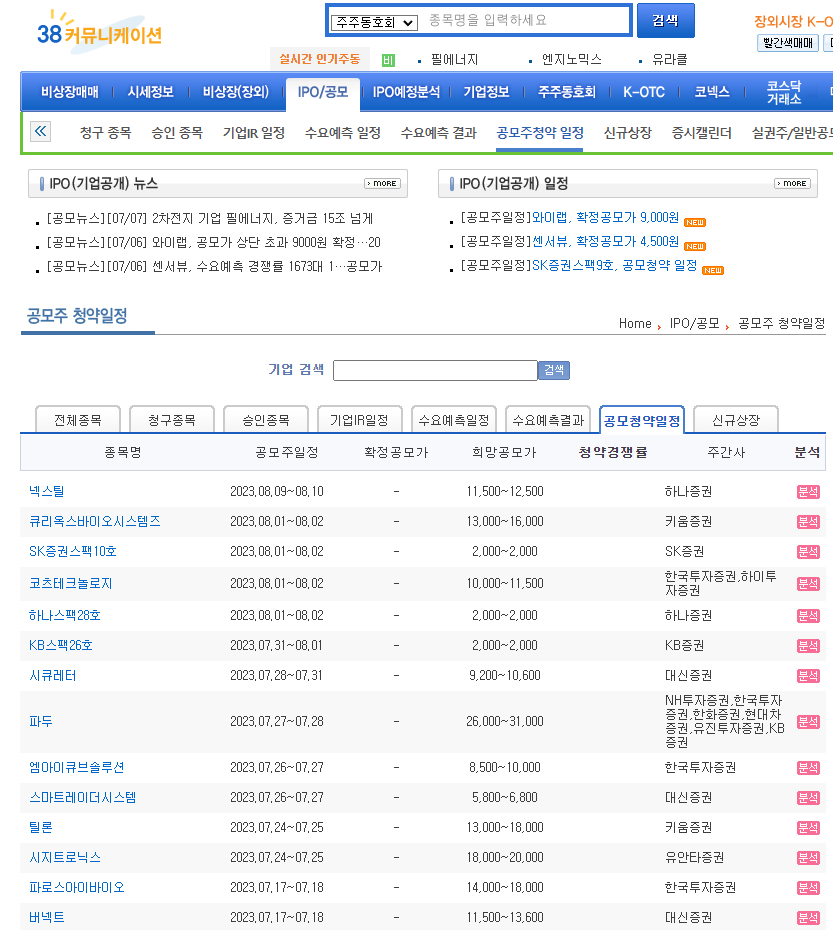Open IPO예정분석 main menu
The height and width of the screenshot is (930, 833).
coord(406,92)
